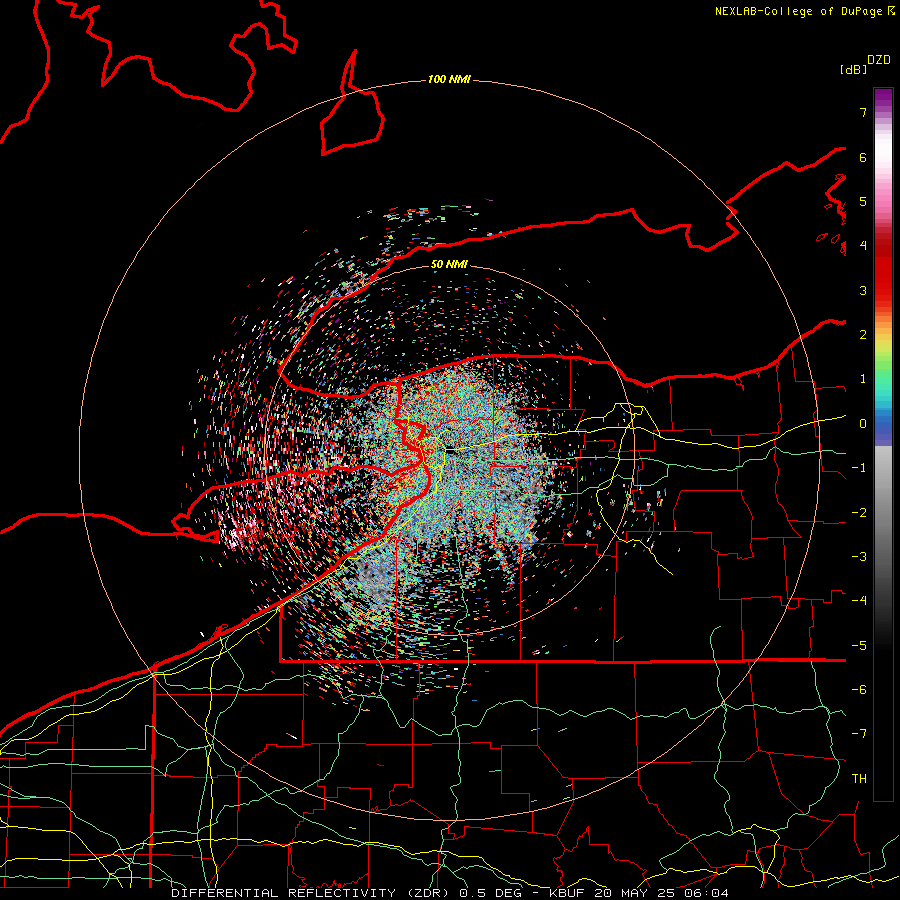
Task: Click the -2 tick on the color scale
Action: (x=859, y=513)
